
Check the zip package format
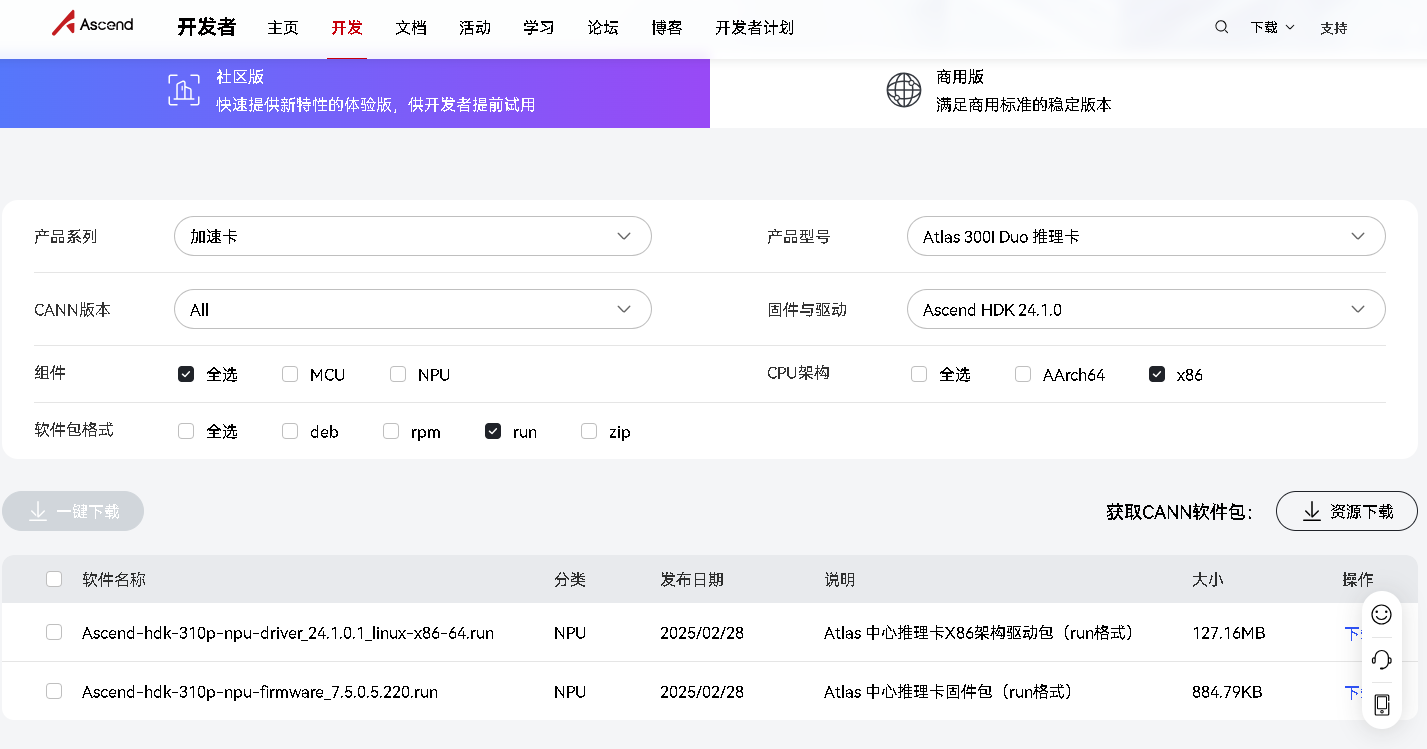click(589, 431)
